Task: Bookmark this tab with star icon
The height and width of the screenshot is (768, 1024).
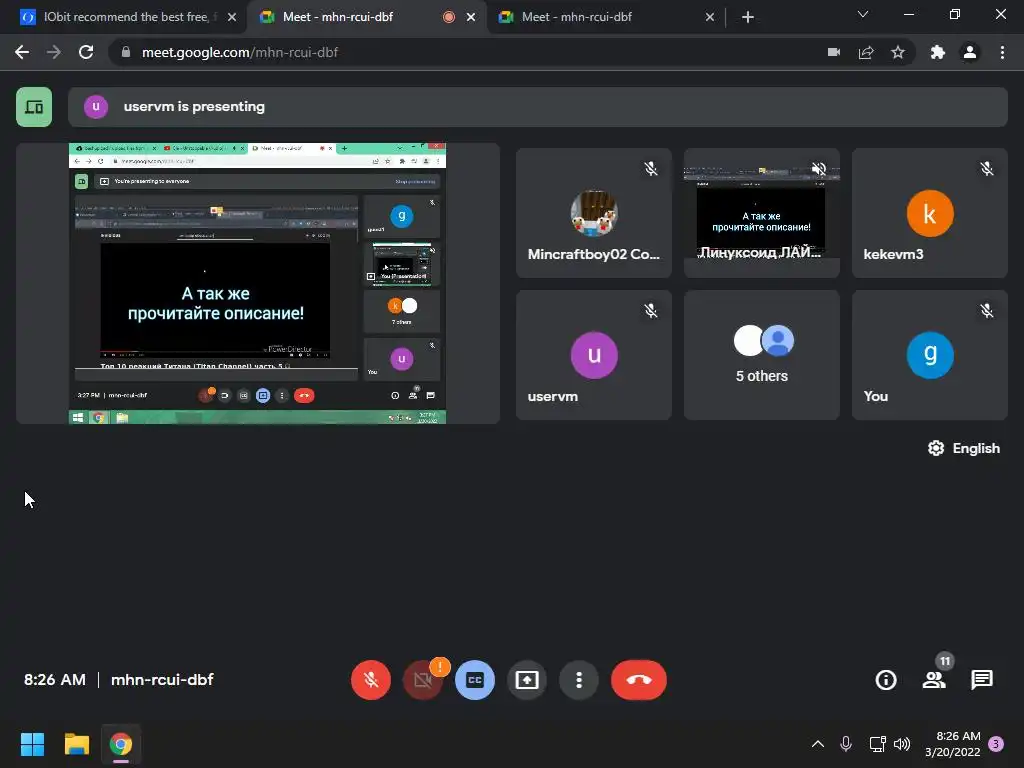Action: (x=898, y=52)
